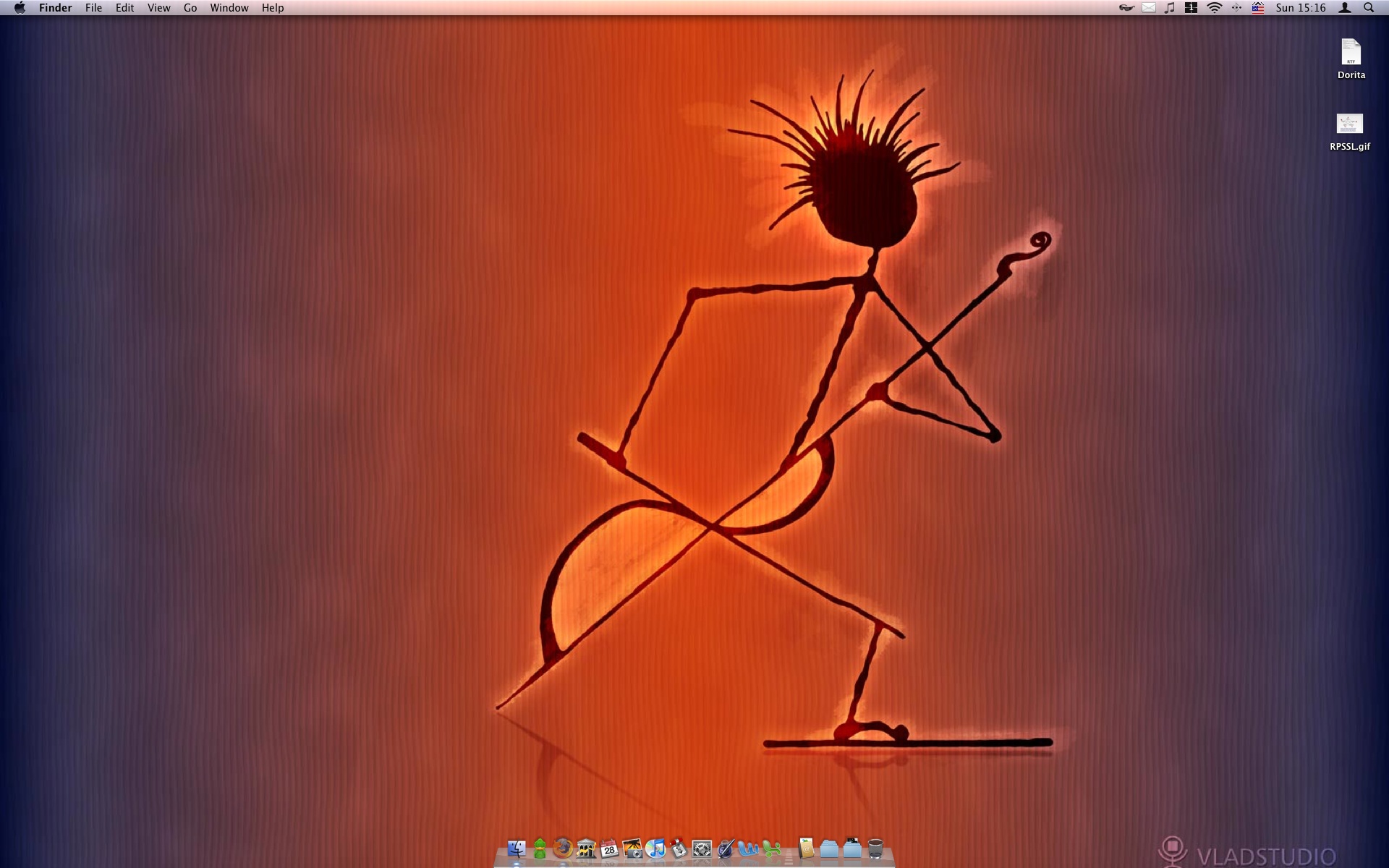Open the File menu

click(x=93, y=8)
